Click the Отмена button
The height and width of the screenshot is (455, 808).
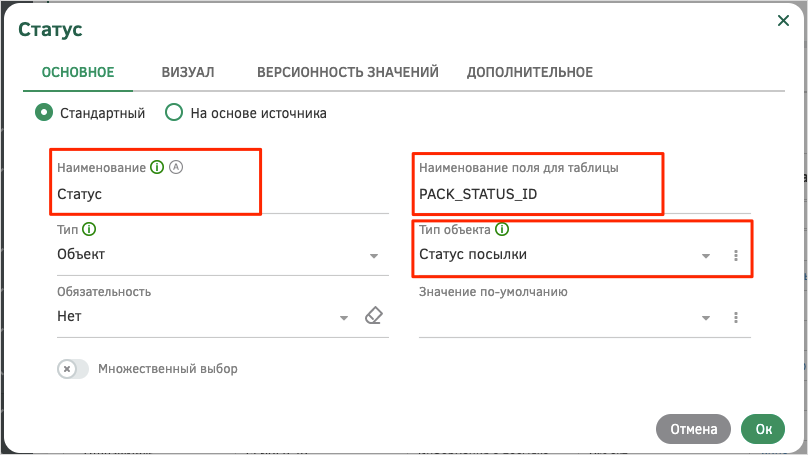point(693,429)
